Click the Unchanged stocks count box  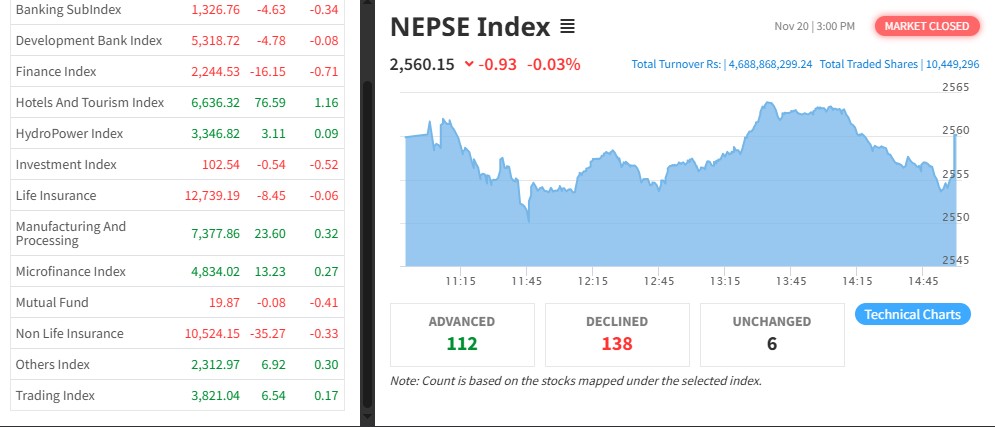pos(771,334)
